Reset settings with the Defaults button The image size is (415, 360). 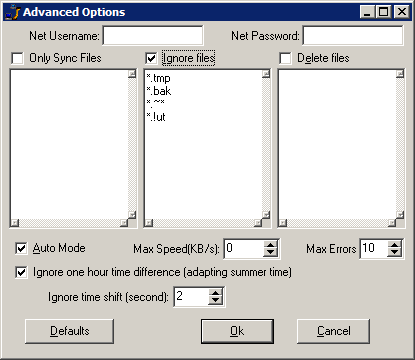tap(69, 331)
